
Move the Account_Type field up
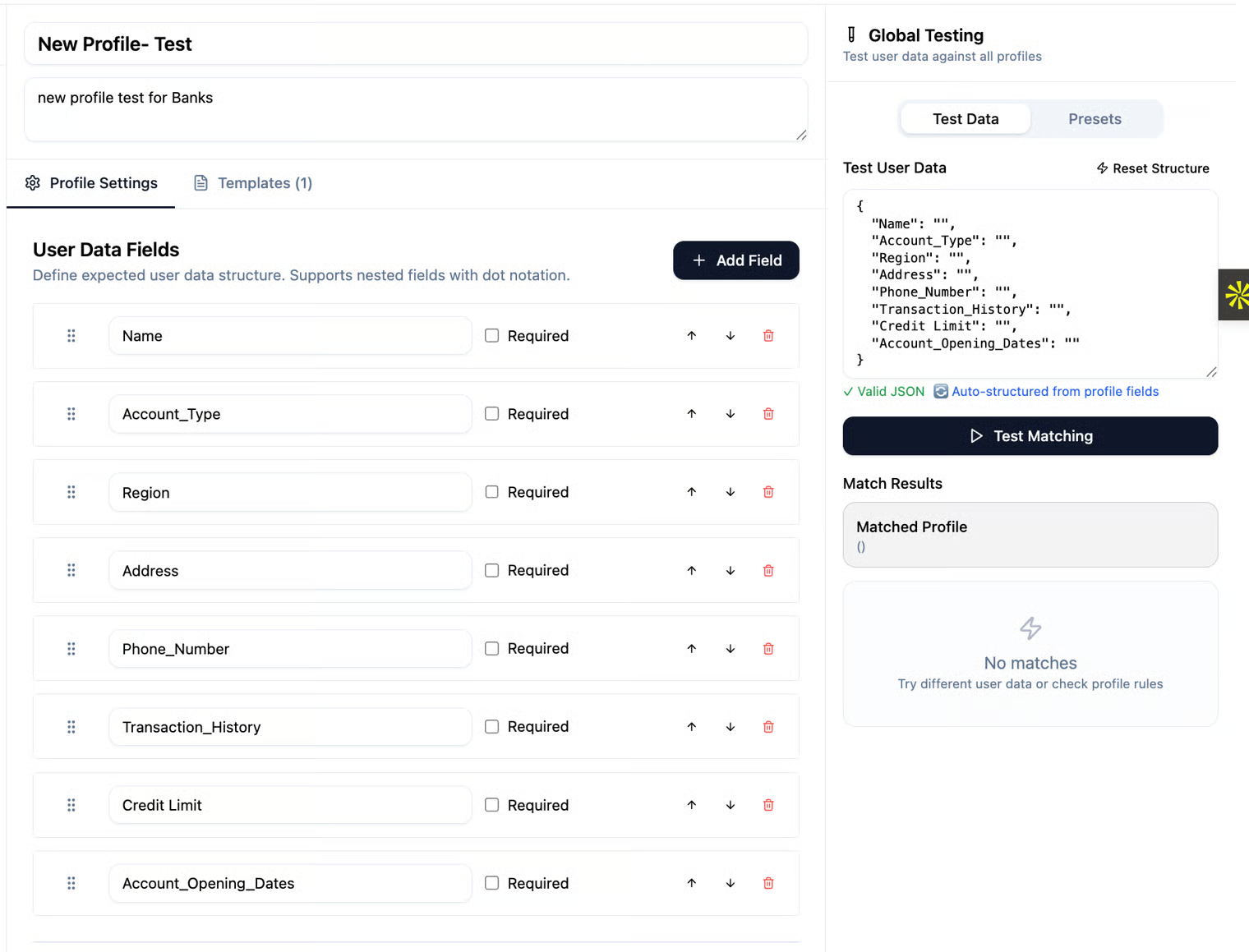point(692,414)
